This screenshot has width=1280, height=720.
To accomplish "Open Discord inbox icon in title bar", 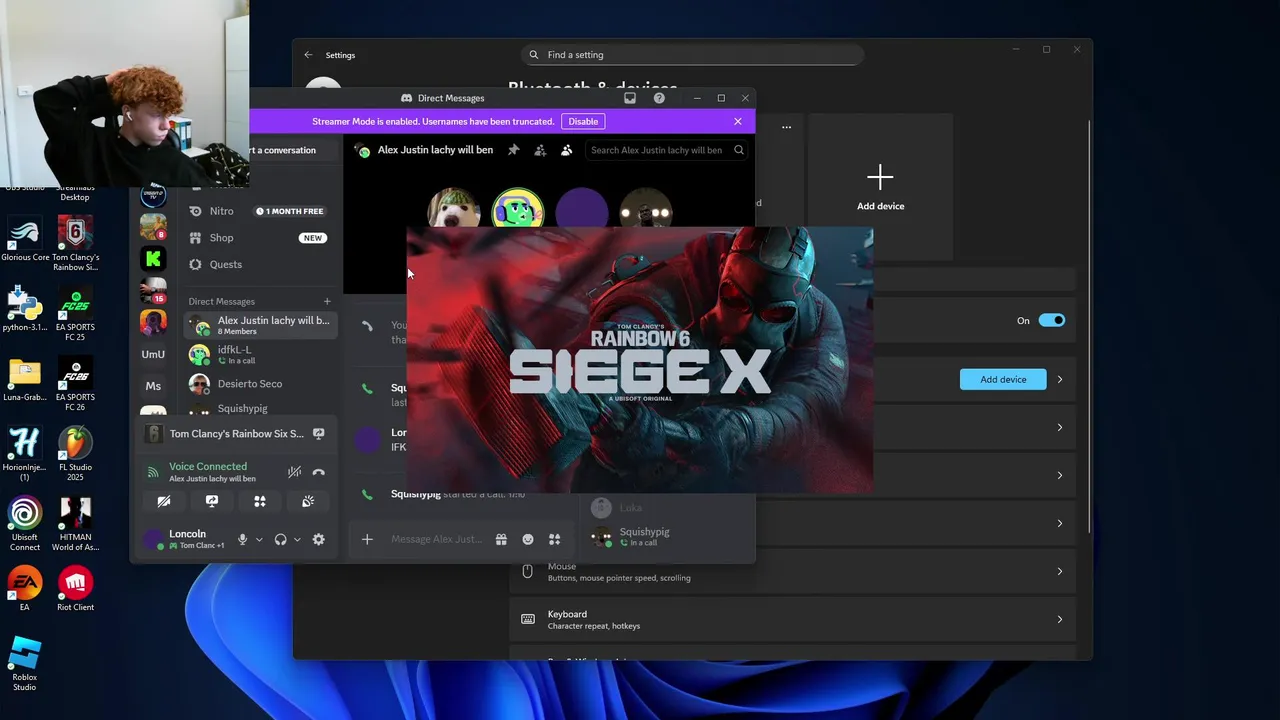I will [x=630, y=98].
